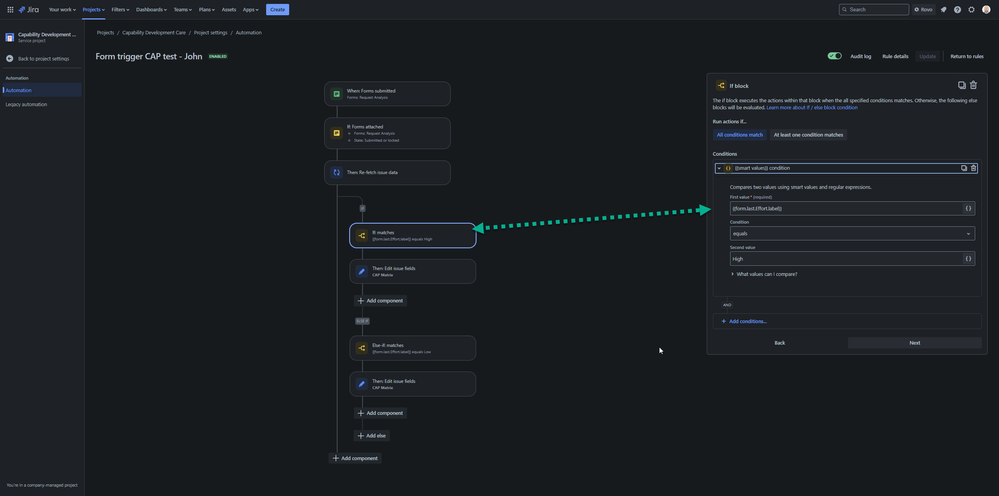
Task: Delete the smart values condition
Action: point(974,168)
